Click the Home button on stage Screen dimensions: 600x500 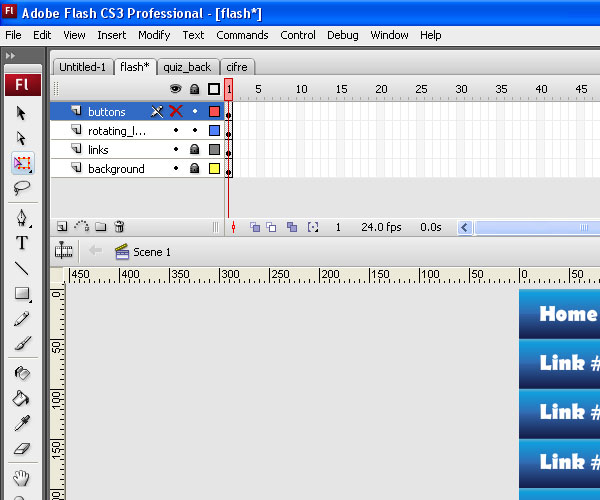coord(559,314)
